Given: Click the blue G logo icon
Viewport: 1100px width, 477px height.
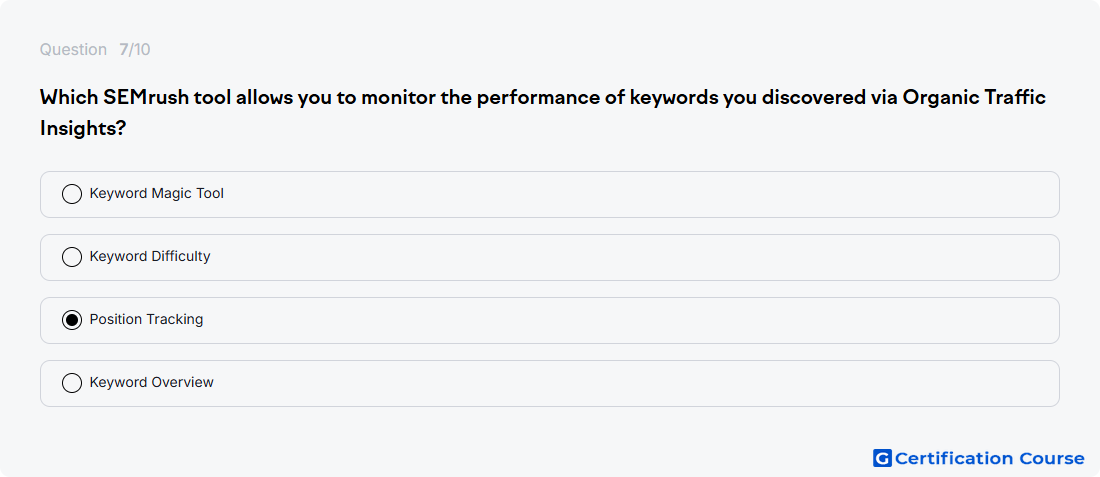Looking at the screenshot, I should [882, 458].
